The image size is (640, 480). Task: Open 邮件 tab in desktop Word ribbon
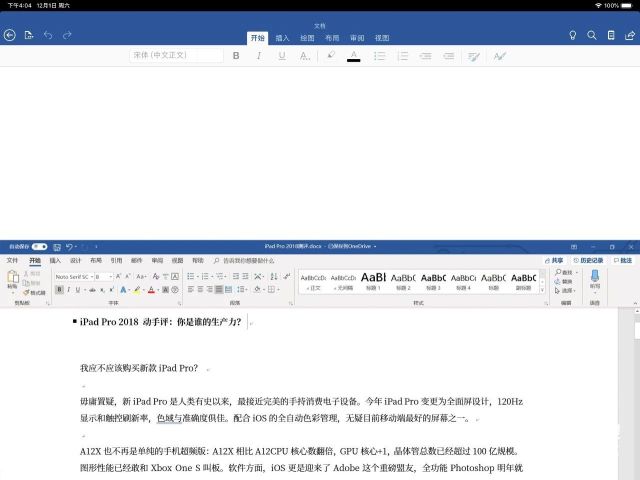137,260
